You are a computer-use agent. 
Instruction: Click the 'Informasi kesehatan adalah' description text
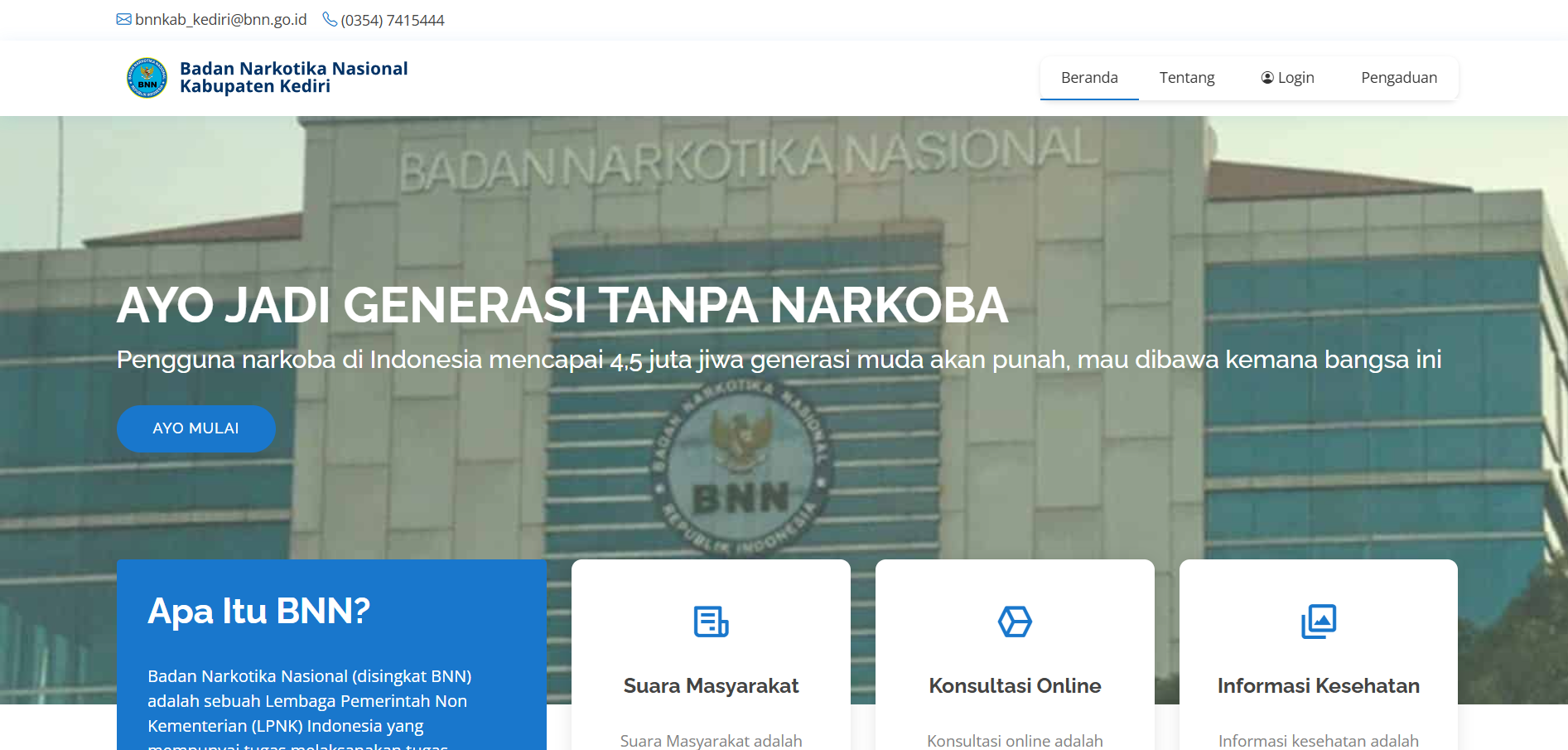point(1319,741)
